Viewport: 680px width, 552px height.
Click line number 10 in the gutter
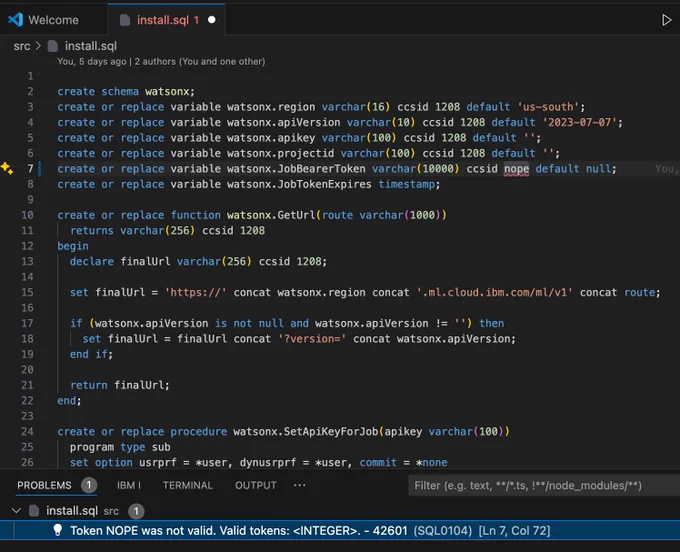click(x=27, y=215)
